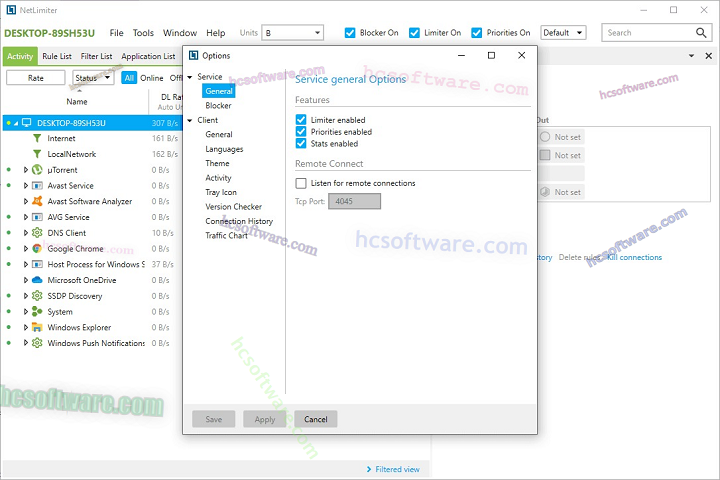Select Traffic Chart in Options tree
This screenshot has height=480, width=720.
click(226, 235)
